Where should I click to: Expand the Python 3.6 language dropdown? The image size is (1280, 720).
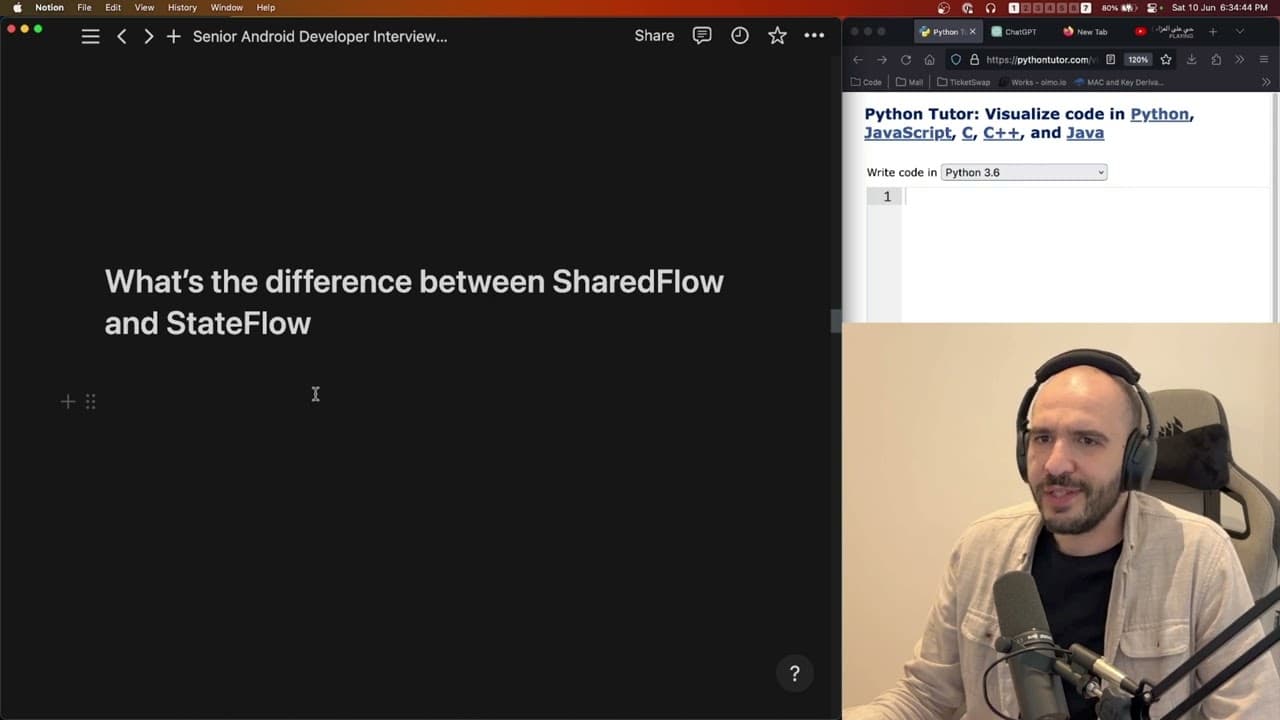[x=1023, y=172]
